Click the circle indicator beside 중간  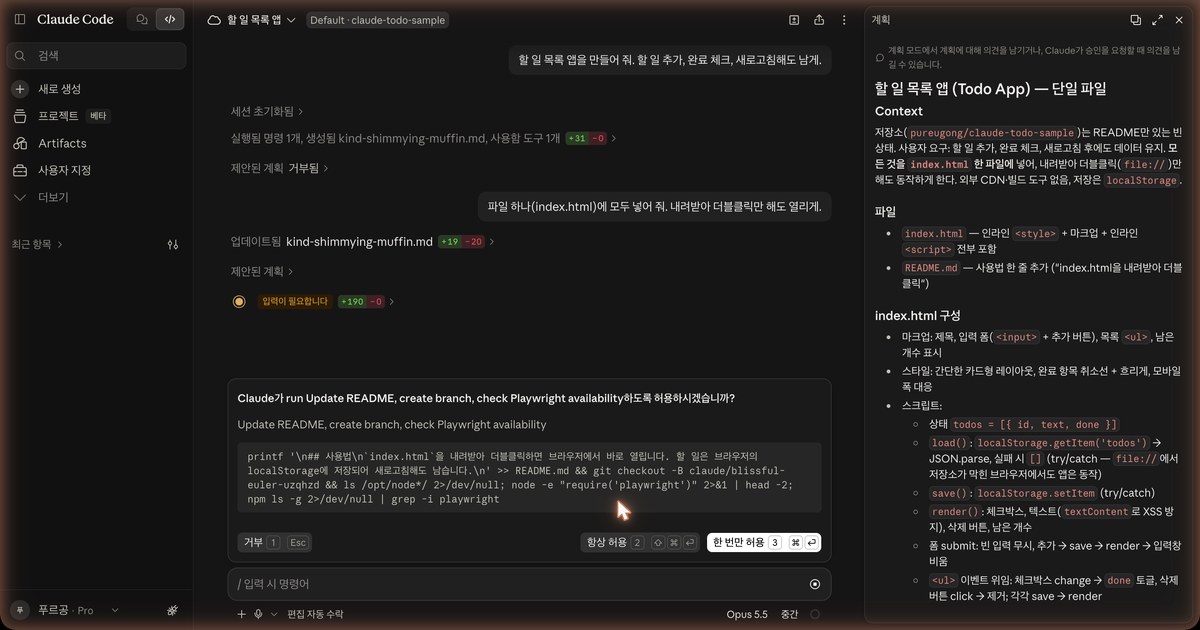tap(815, 614)
